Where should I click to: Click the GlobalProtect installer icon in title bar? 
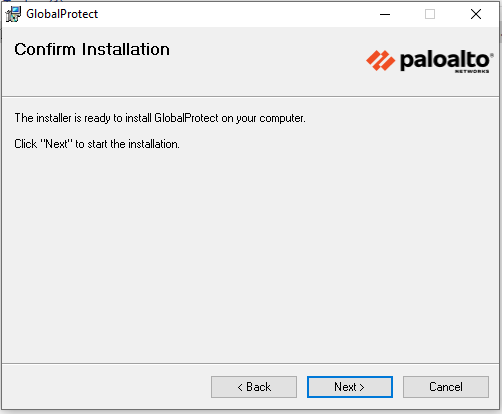[13, 14]
